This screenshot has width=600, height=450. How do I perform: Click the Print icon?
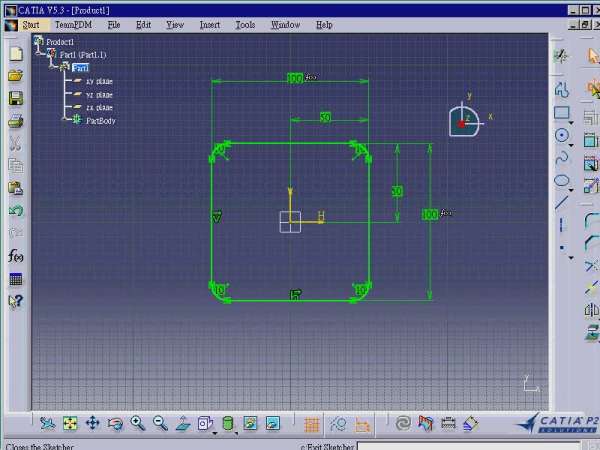click(16, 121)
